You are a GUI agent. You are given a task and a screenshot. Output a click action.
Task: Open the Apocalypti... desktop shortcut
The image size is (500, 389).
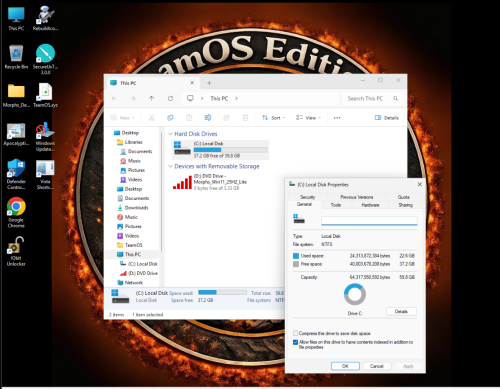point(16,134)
